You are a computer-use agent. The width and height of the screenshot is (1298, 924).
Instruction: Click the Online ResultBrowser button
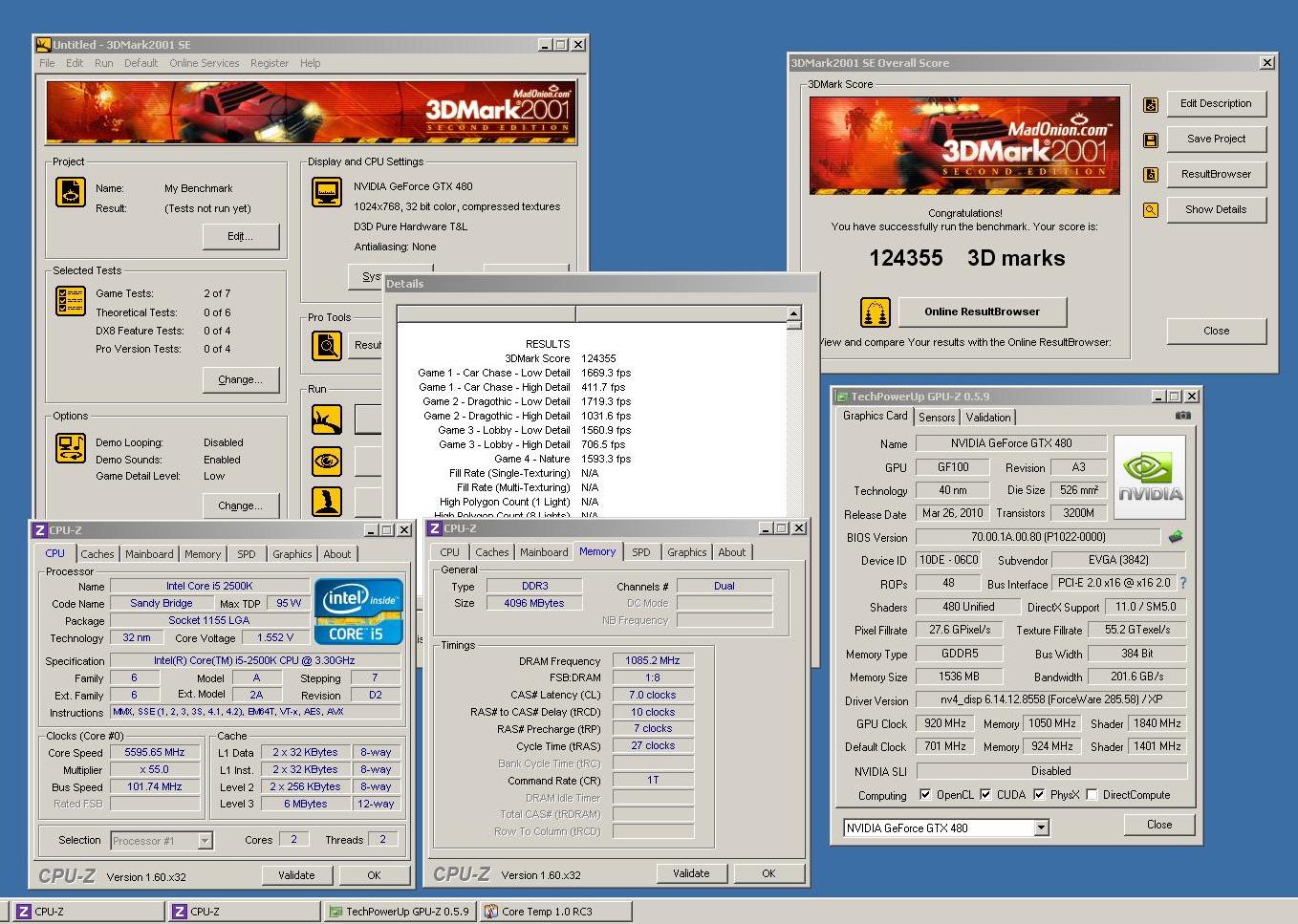982,312
